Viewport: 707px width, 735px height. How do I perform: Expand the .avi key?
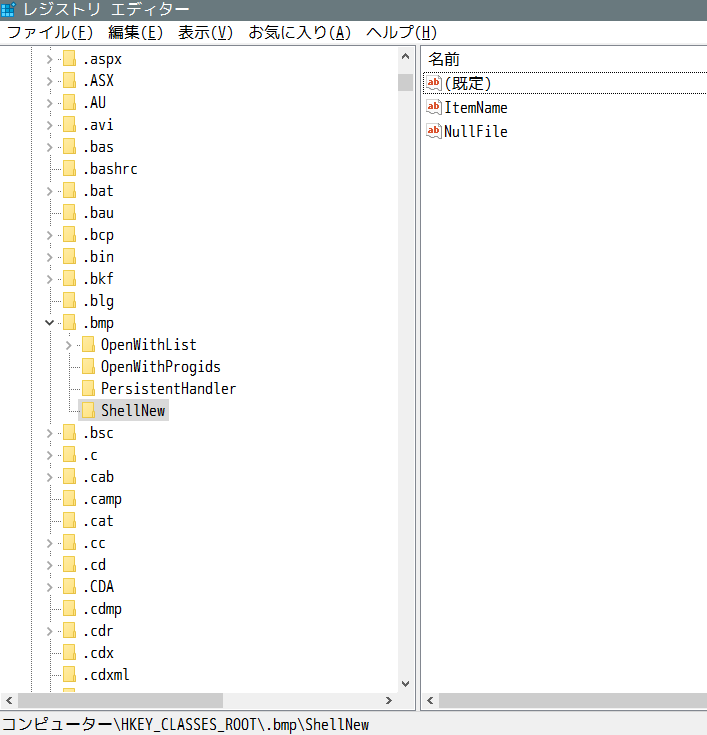coord(49,125)
